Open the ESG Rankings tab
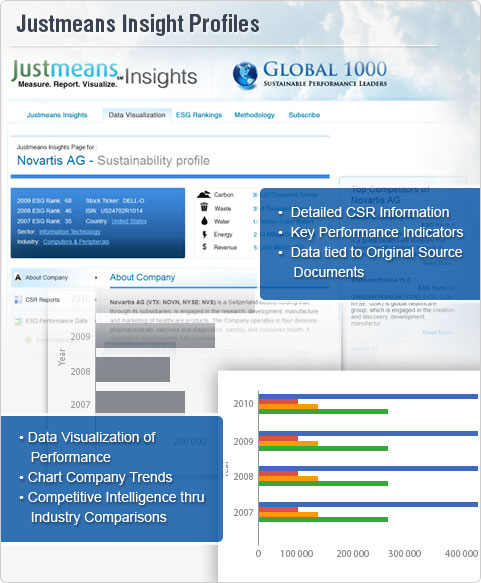 199,115
